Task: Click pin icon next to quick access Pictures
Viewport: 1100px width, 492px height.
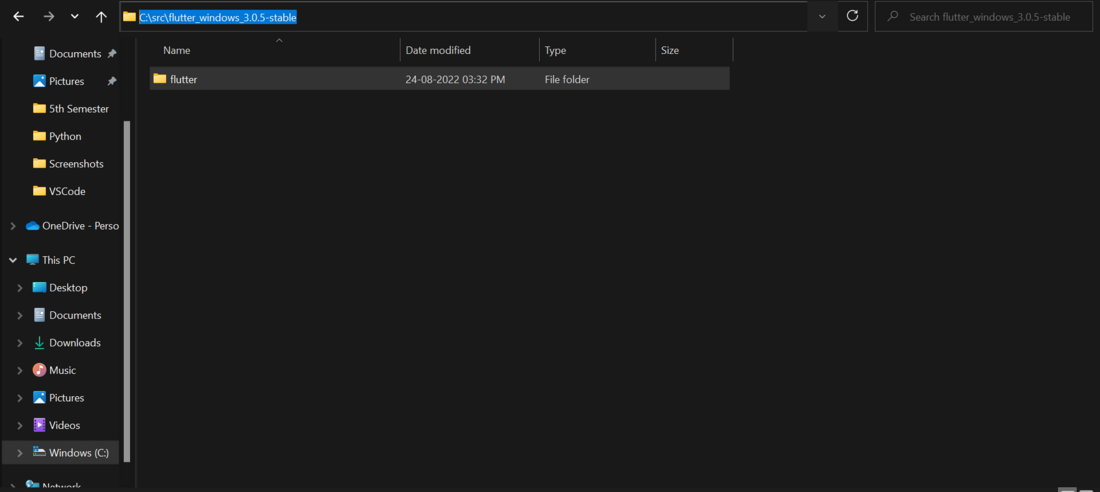Action: (x=112, y=81)
